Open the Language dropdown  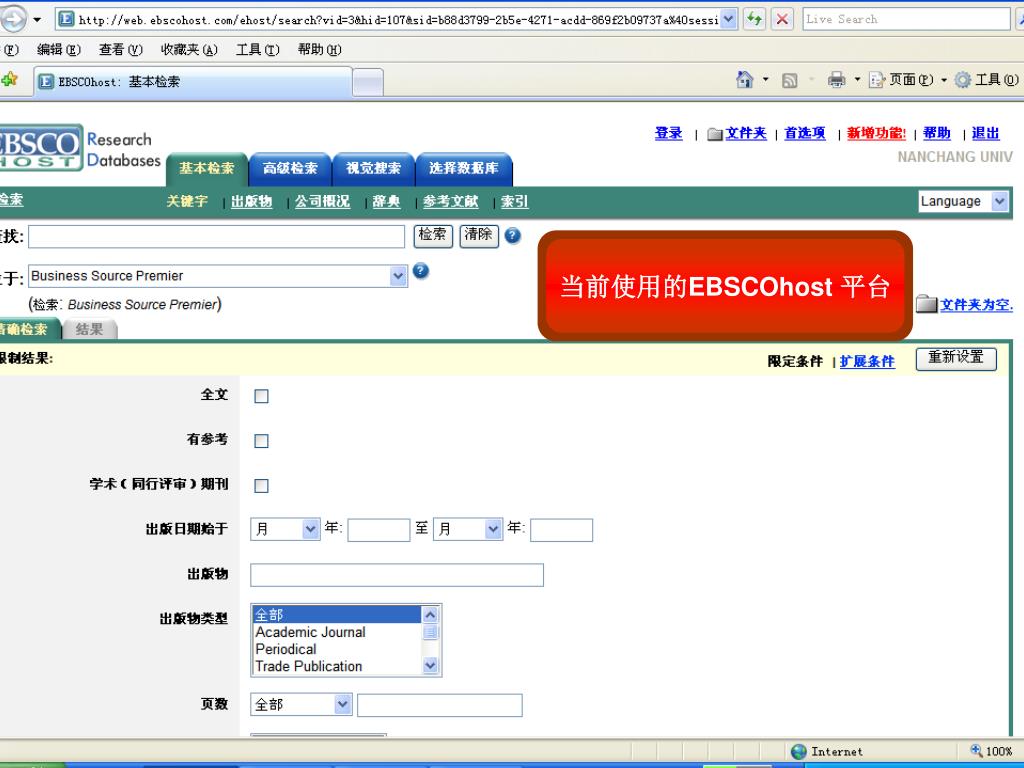tap(999, 201)
